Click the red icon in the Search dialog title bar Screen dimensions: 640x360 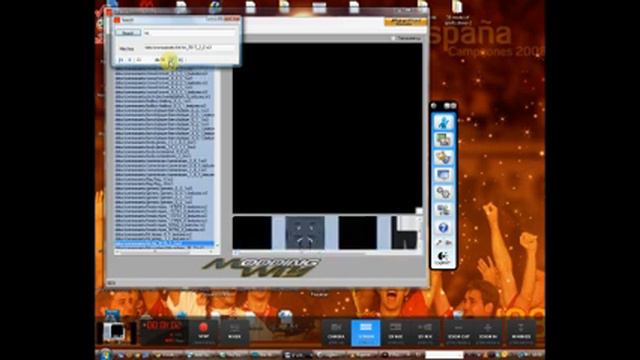pos(117,20)
